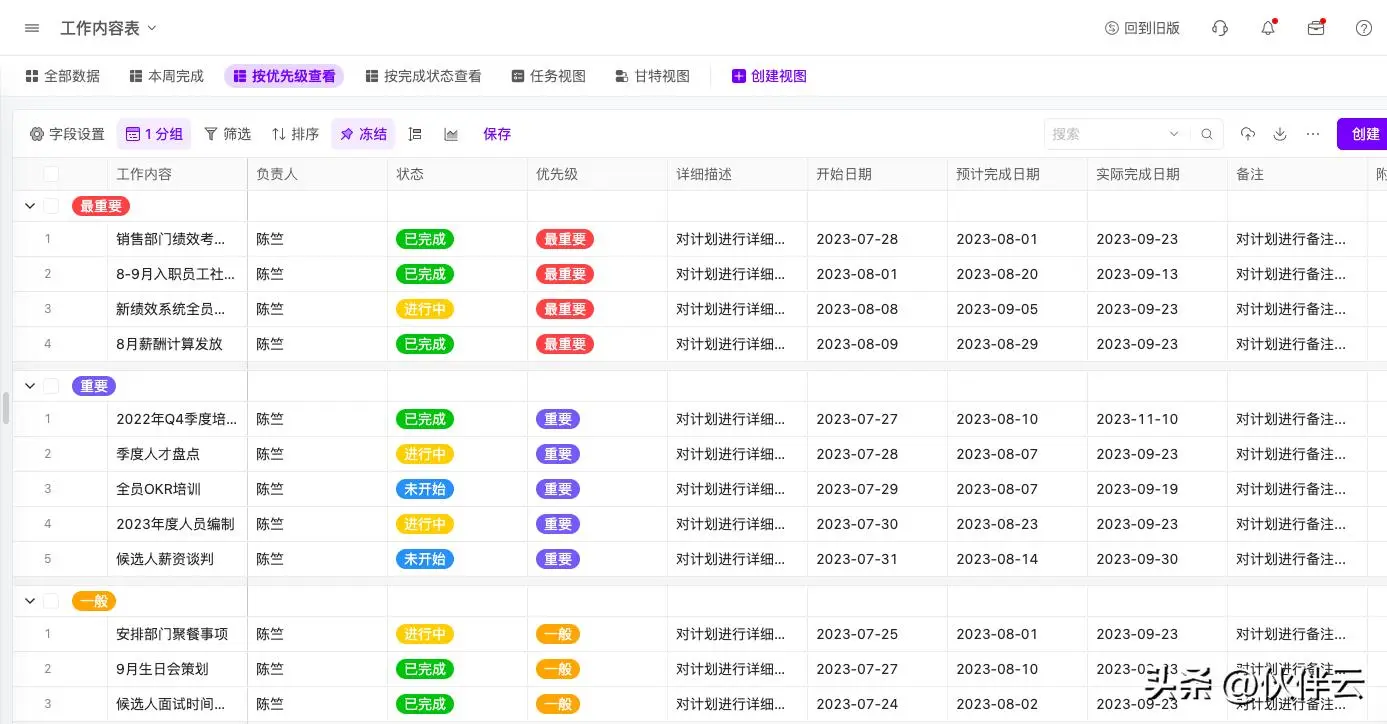Click the purple 创建 button
The height and width of the screenshot is (724, 1387).
(x=1363, y=134)
